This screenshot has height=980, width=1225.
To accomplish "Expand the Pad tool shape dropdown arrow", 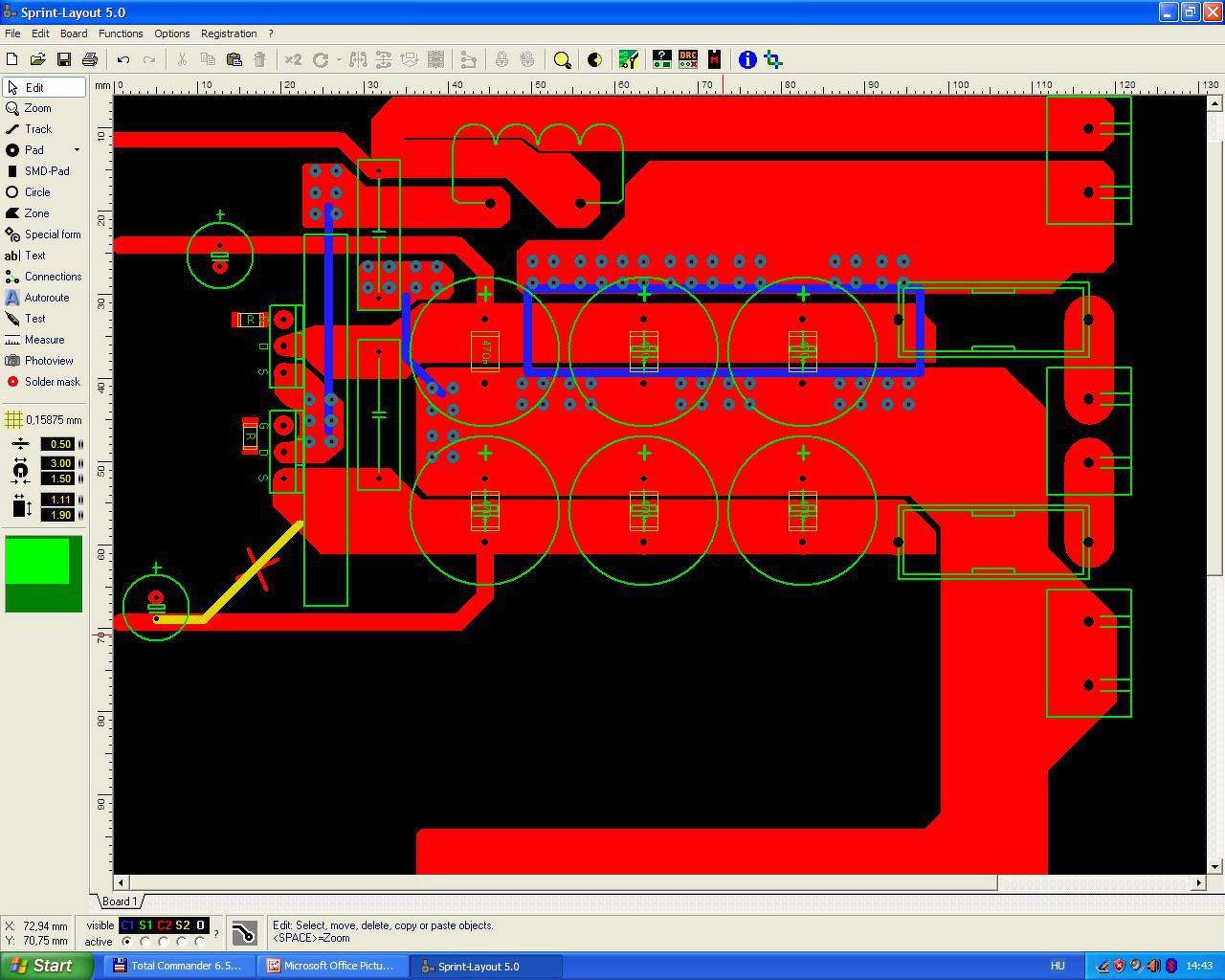I will point(77,150).
